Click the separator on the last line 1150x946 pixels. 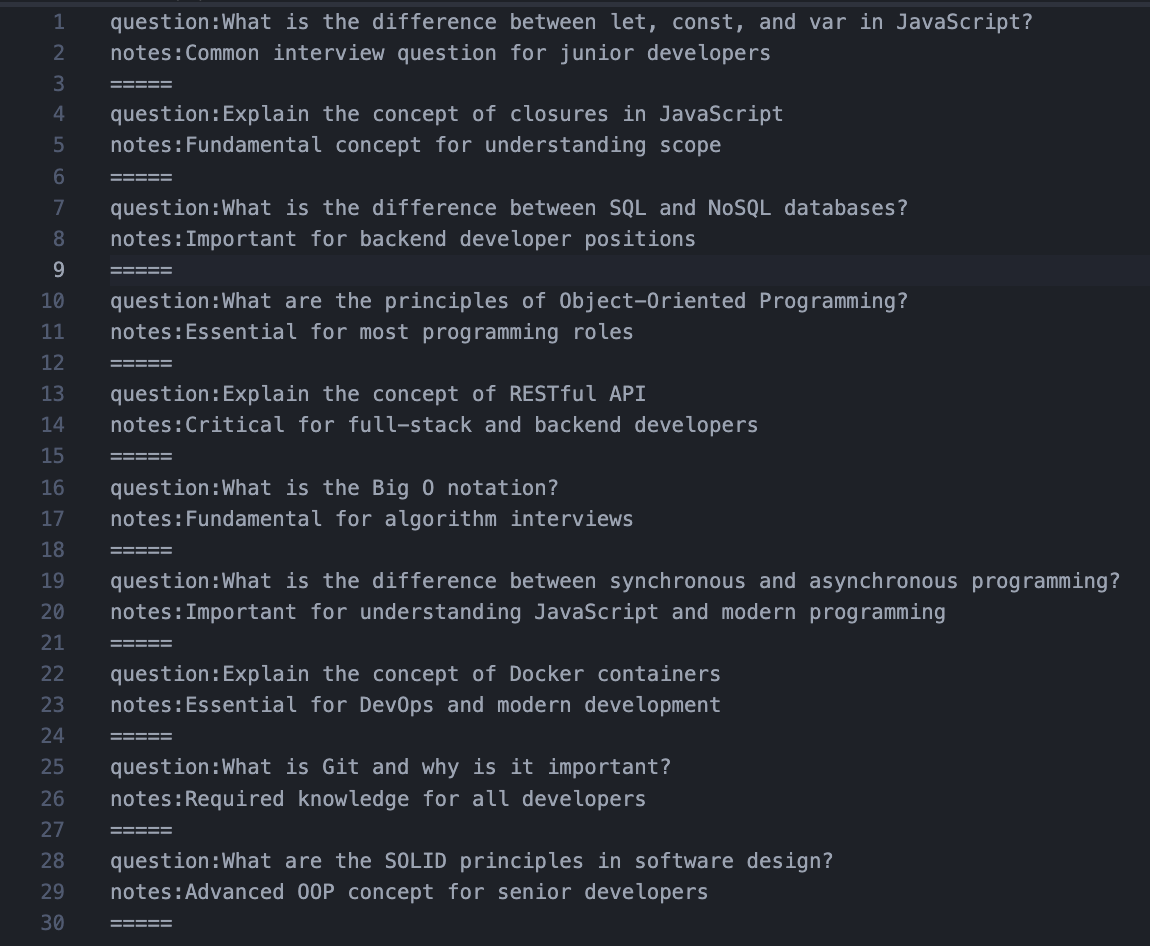click(141, 923)
